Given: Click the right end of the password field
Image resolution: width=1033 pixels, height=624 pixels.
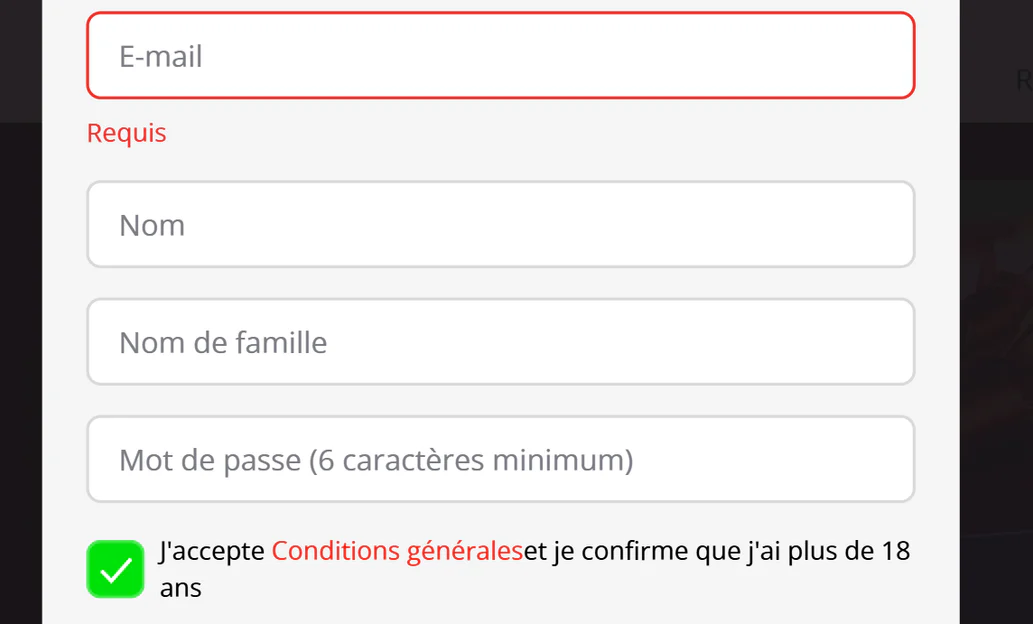Looking at the screenshot, I should [x=883, y=459].
